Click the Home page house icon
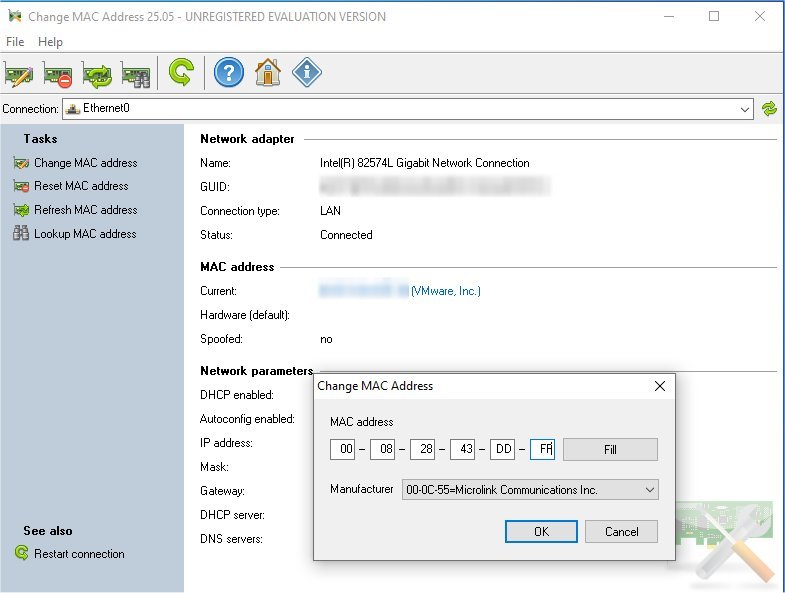This screenshot has width=785, height=593. 268,73
